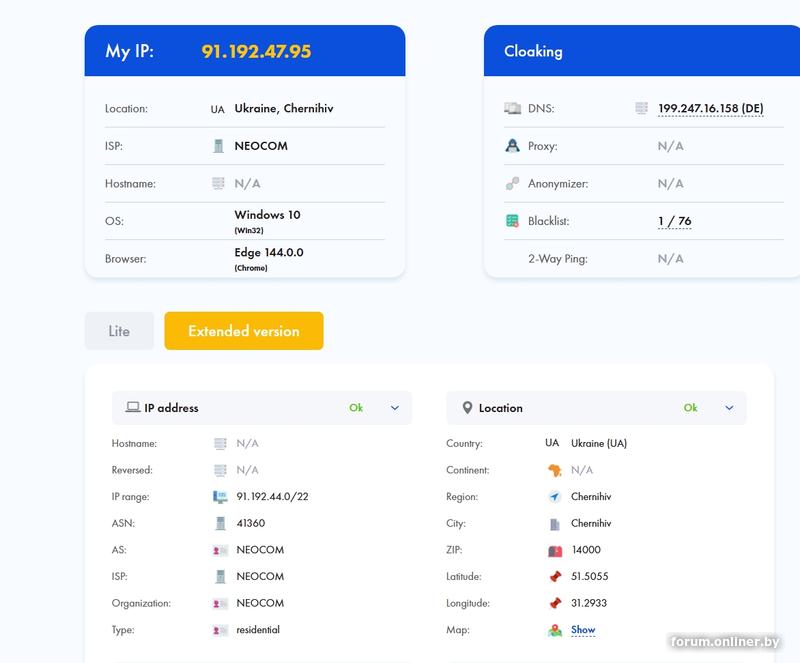800x663 pixels.
Task: Click the Chernihiv value in City row
Action: point(591,523)
